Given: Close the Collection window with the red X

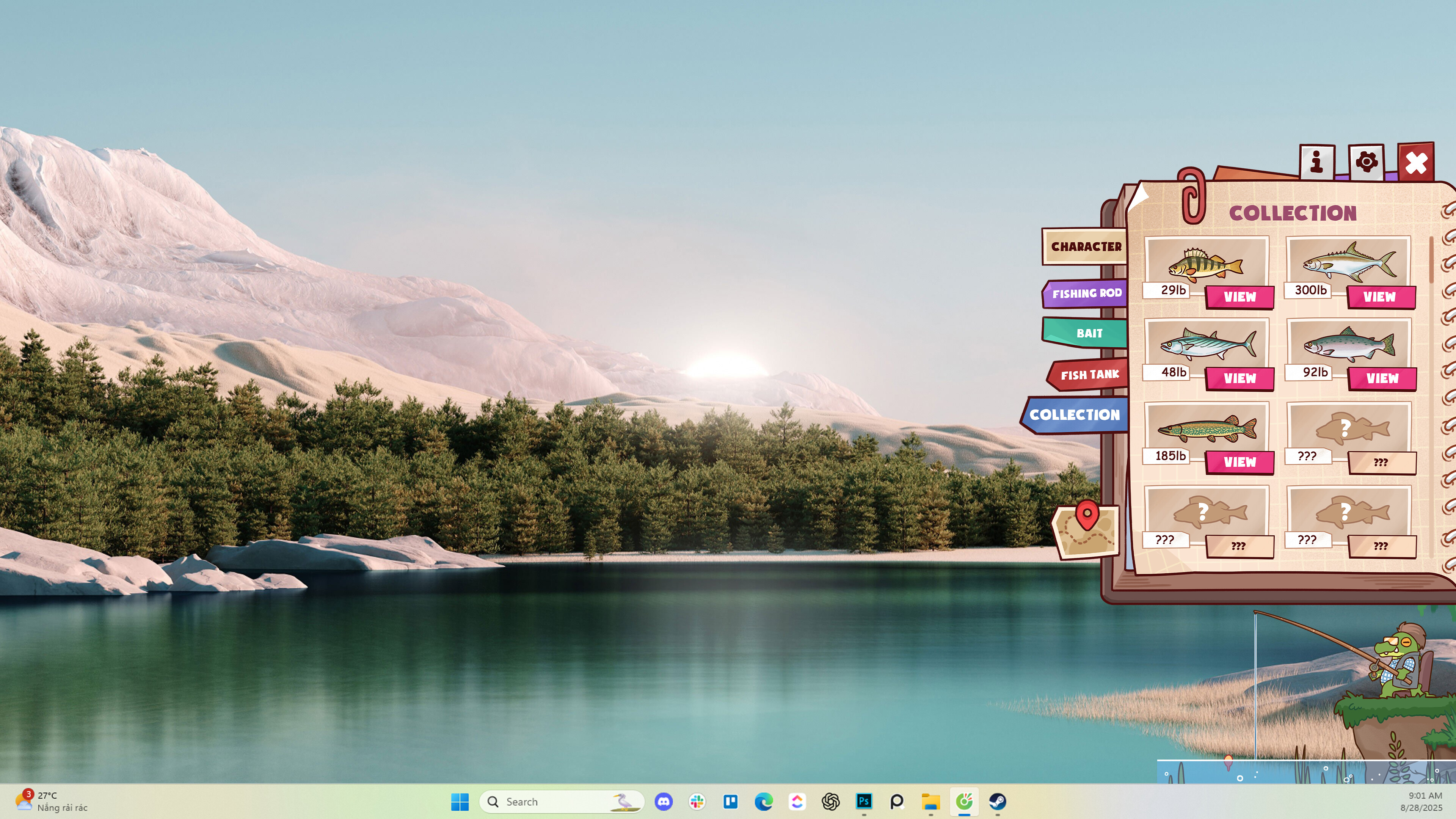Looking at the screenshot, I should [x=1417, y=163].
